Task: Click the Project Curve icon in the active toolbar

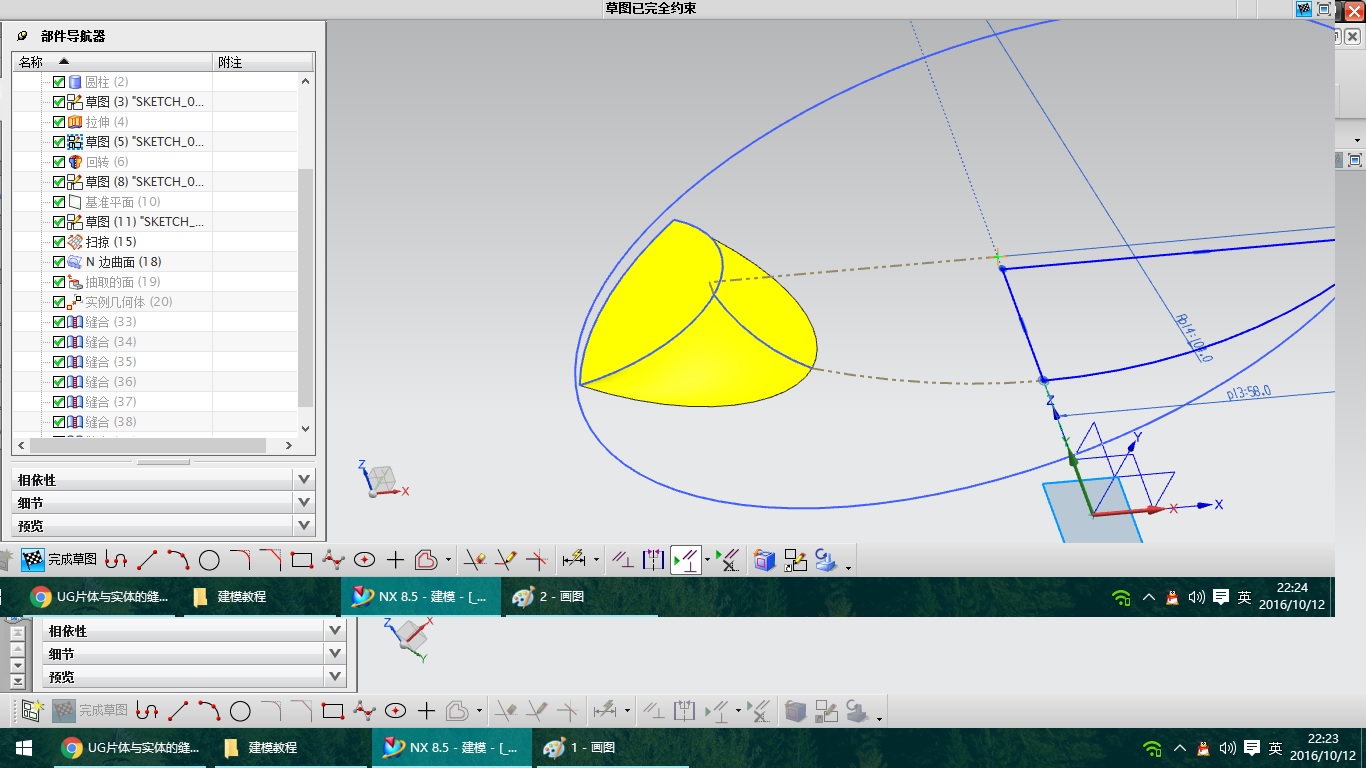Action: (x=826, y=560)
